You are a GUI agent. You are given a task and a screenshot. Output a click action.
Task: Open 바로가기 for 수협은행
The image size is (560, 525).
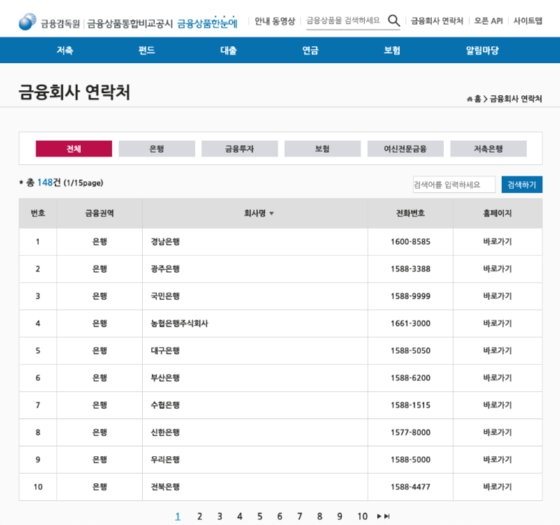497,405
